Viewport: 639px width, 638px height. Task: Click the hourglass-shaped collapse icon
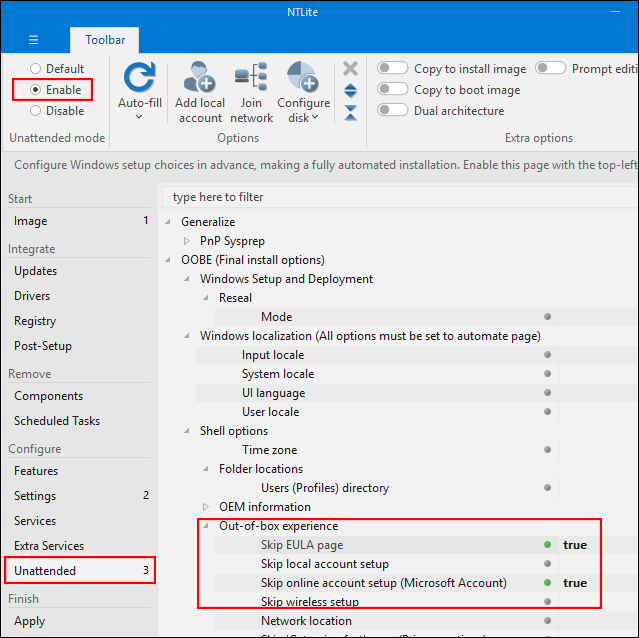tap(350, 112)
